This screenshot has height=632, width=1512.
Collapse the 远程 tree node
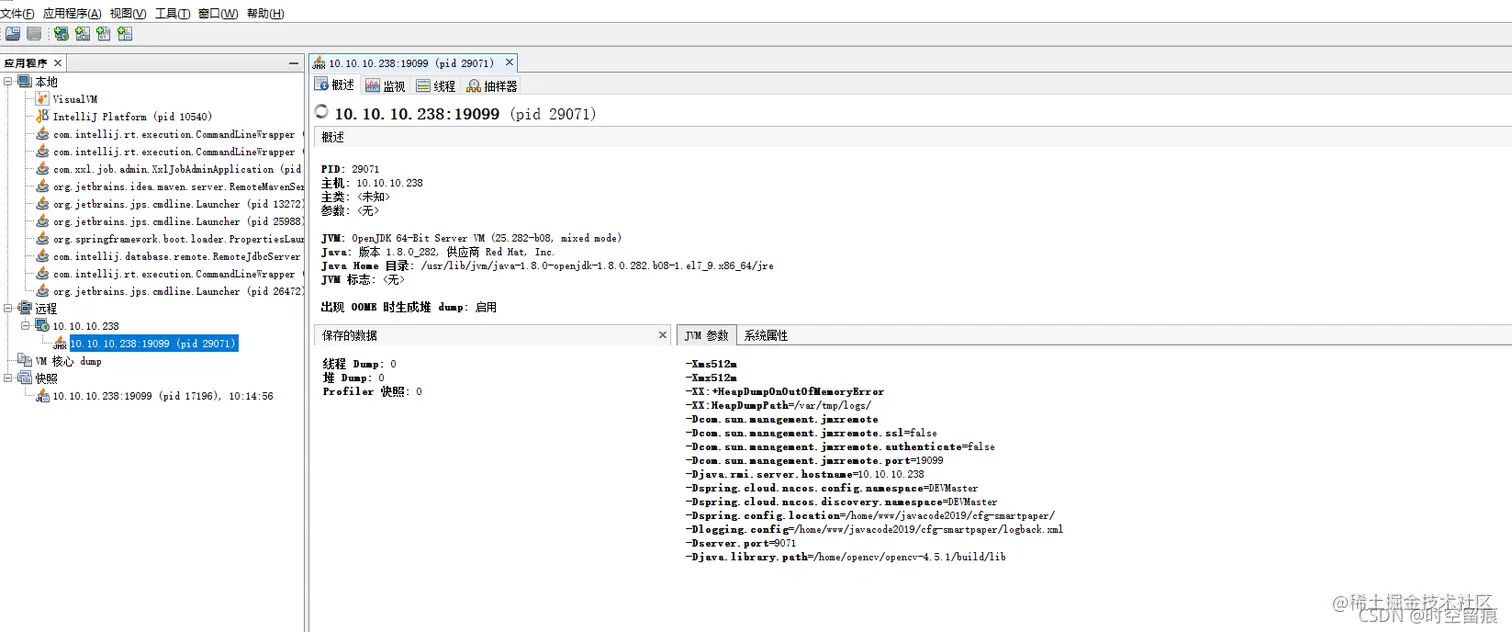point(9,309)
